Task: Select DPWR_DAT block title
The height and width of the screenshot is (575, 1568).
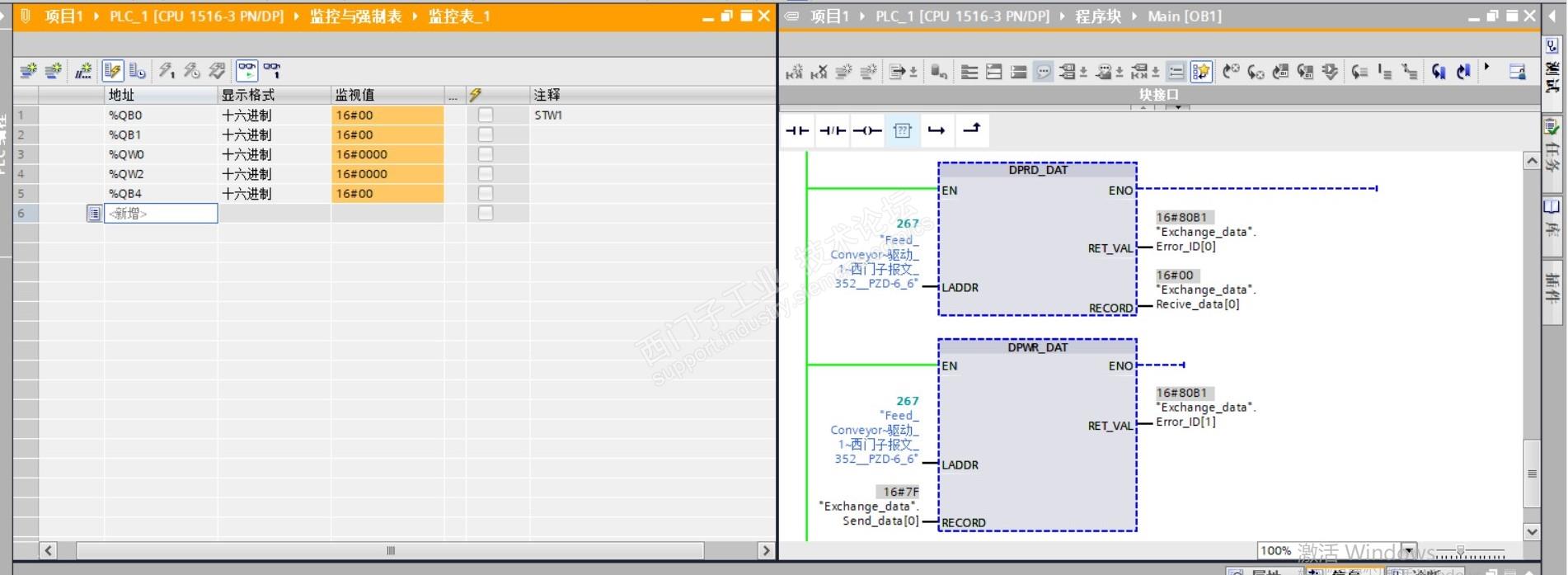Action: (x=1038, y=347)
